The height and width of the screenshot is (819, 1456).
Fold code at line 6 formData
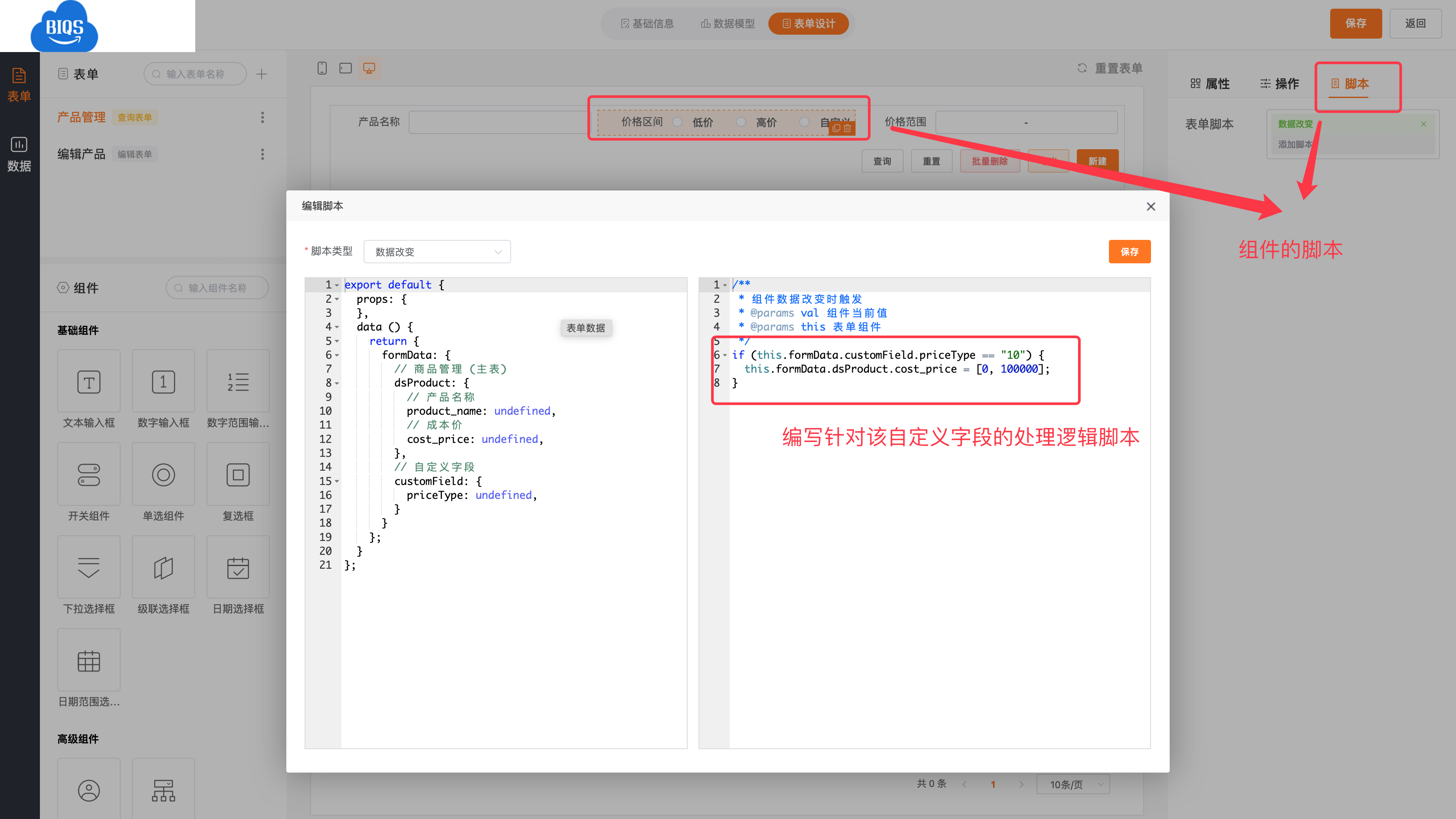click(337, 355)
